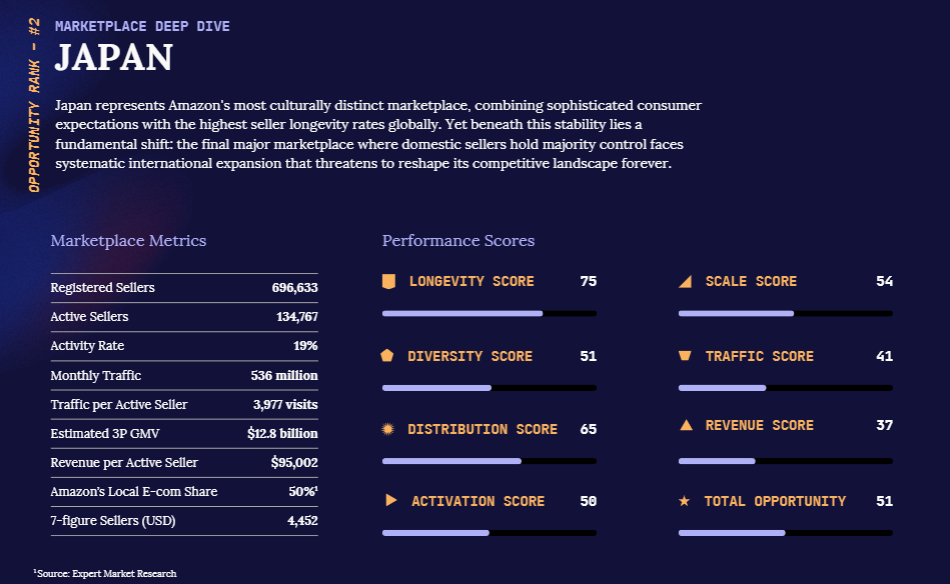Click the Scale Score progress bar
The height and width of the screenshot is (584, 950).
pos(785,313)
